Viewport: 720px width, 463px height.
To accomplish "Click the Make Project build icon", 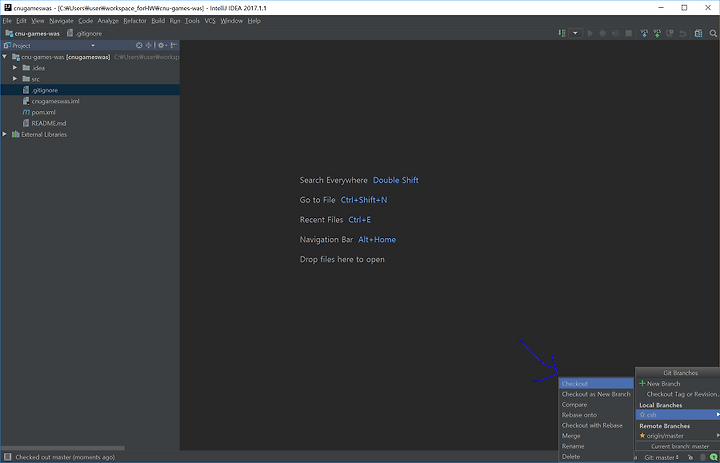I will coord(562,33).
